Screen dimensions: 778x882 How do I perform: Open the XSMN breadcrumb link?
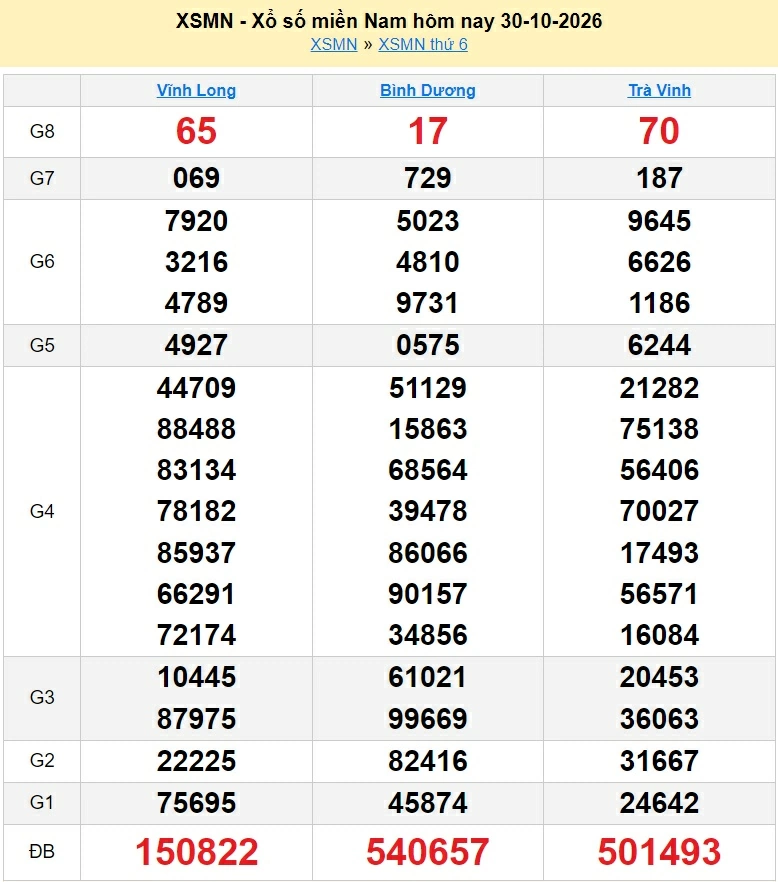334,44
